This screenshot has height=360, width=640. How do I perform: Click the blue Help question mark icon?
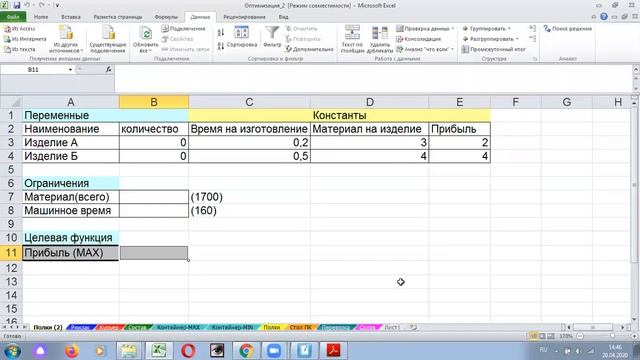tap(604, 17)
